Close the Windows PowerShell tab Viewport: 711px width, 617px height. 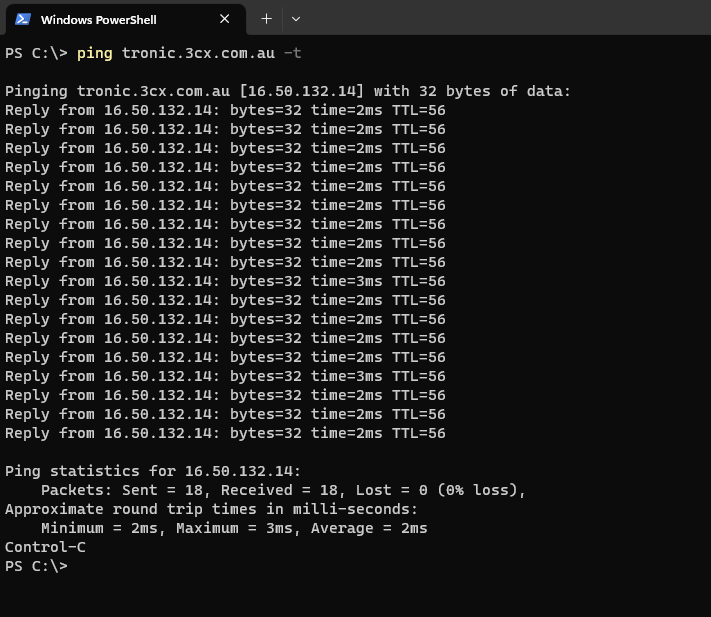225,19
